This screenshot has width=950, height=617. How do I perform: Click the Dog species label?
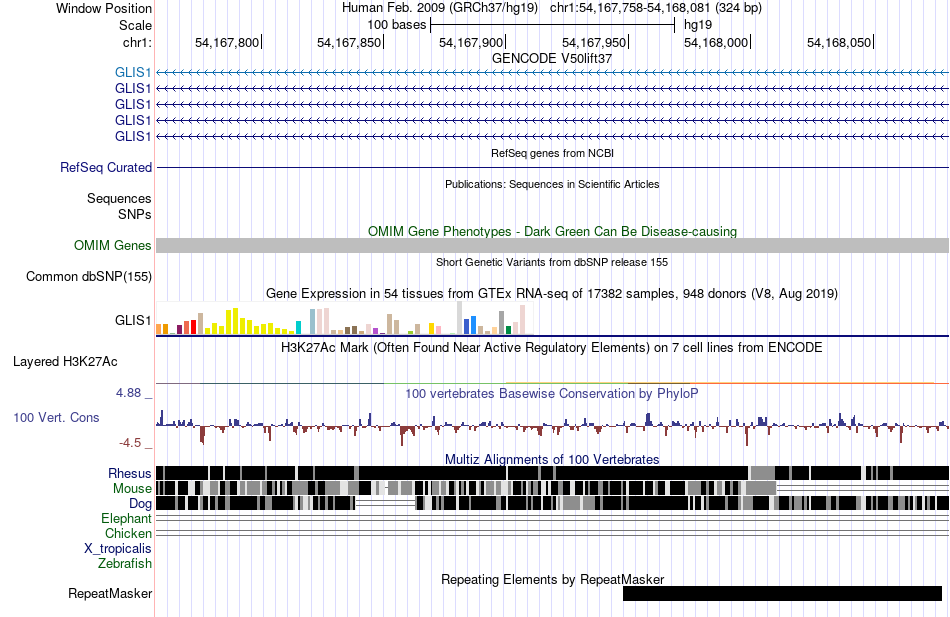click(x=140, y=504)
